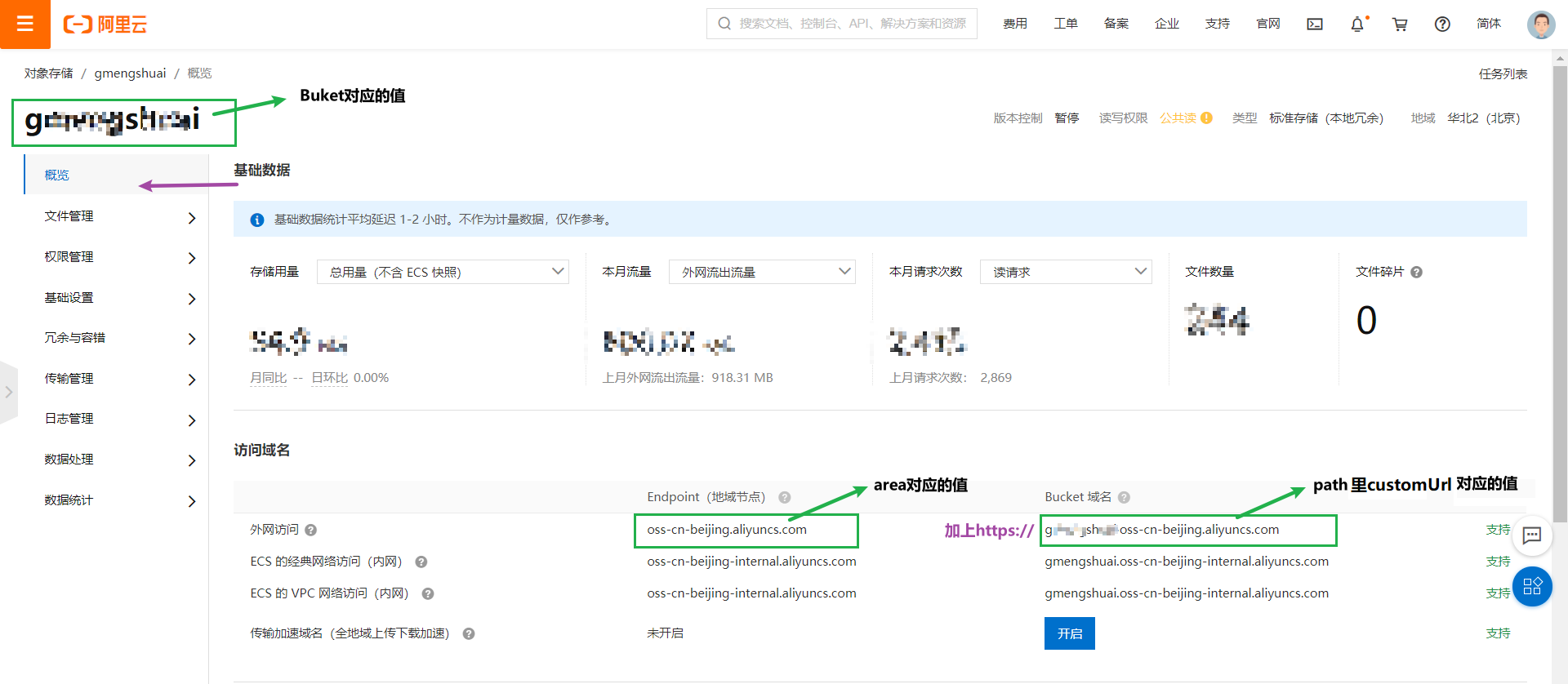This screenshot has height=684, width=1568.
Task: Open the 工单 top menu
Action: [1066, 24]
